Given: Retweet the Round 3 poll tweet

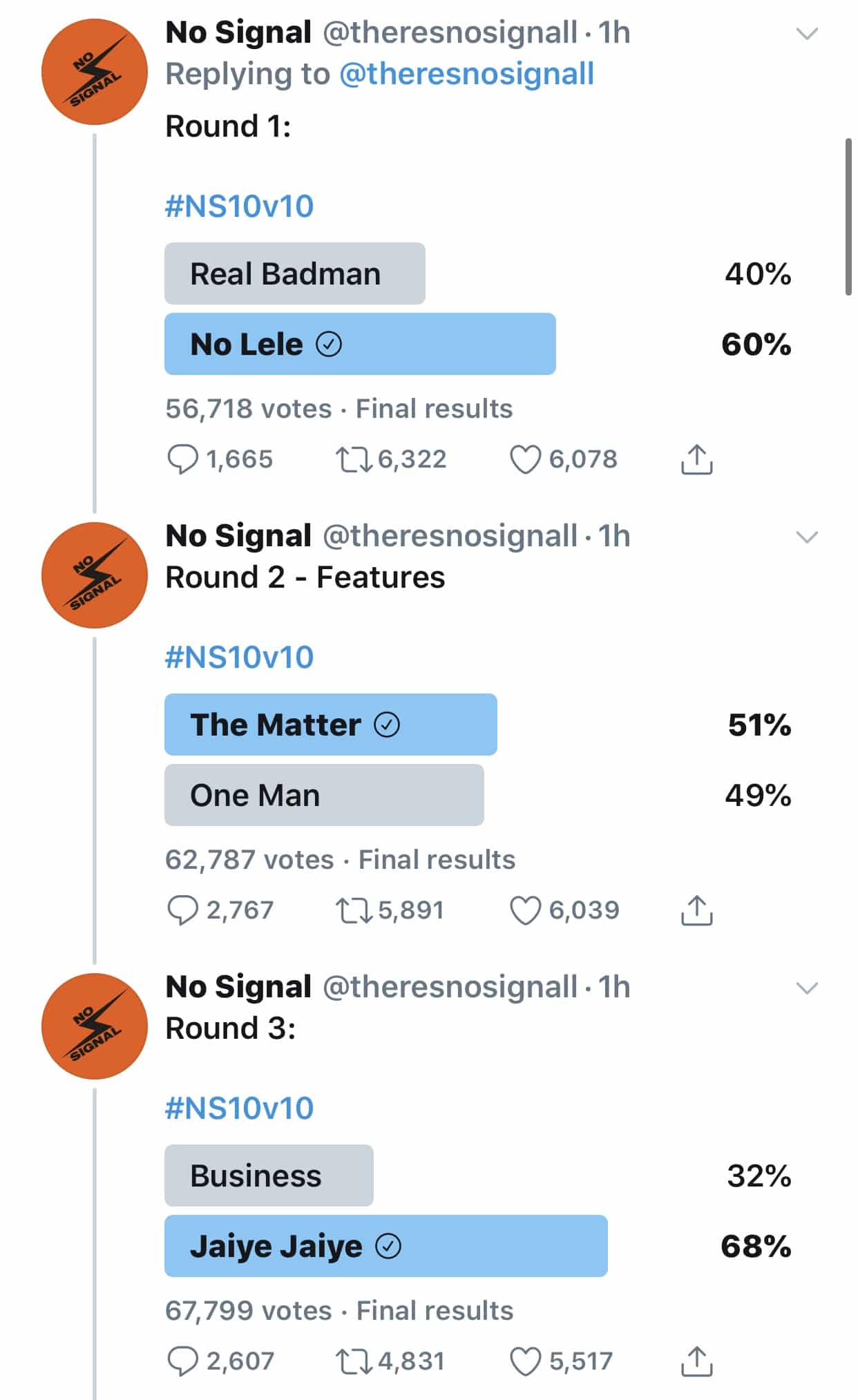Looking at the screenshot, I should click(x=354, y=1361).
